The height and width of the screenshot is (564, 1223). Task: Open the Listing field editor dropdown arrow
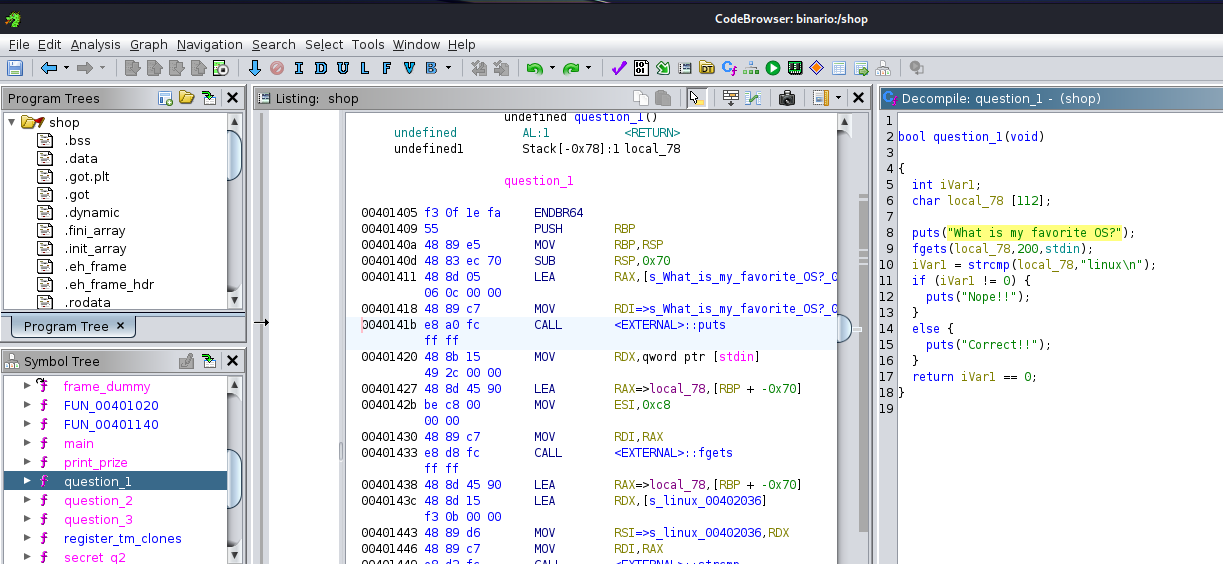(x=838, y=98)
